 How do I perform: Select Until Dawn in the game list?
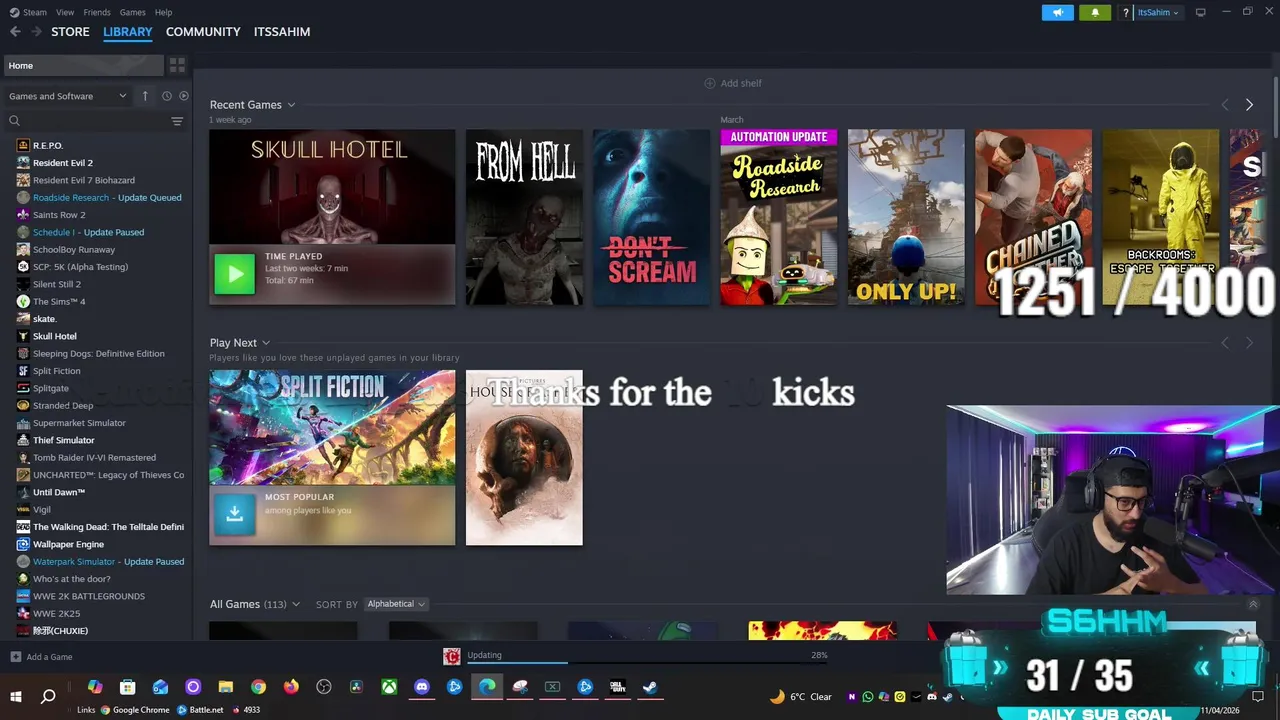pos(59,492)
